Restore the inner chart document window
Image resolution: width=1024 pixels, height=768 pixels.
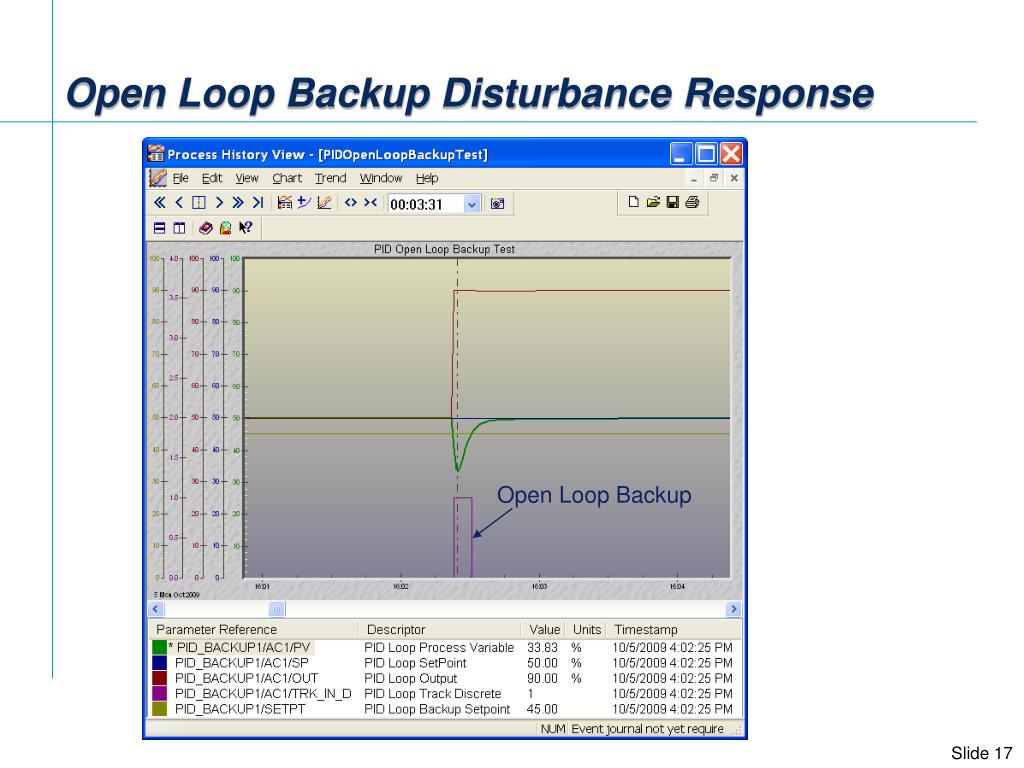714,178
